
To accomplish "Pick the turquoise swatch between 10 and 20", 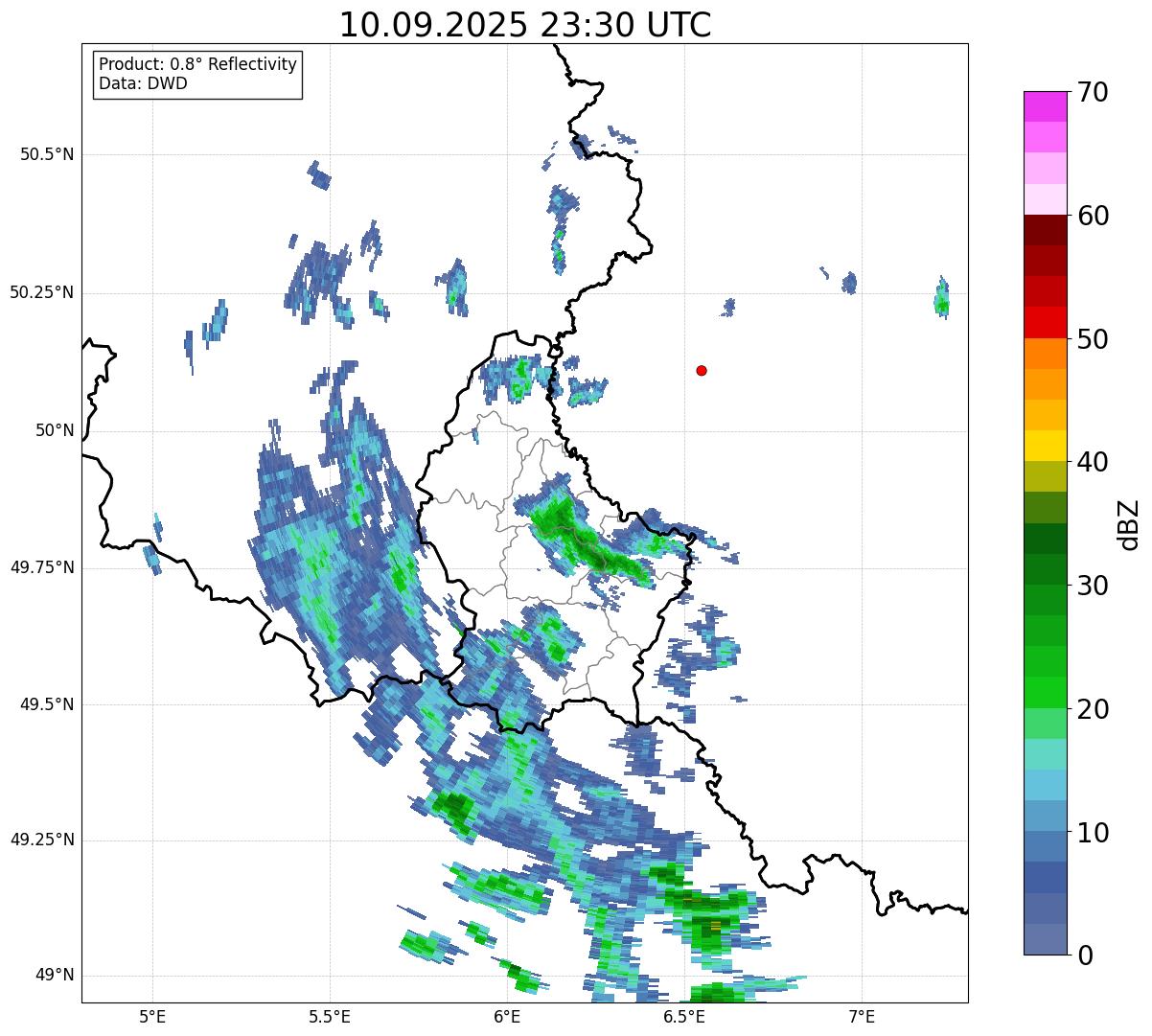I will pyautogui.click(x=1045, y=754).
